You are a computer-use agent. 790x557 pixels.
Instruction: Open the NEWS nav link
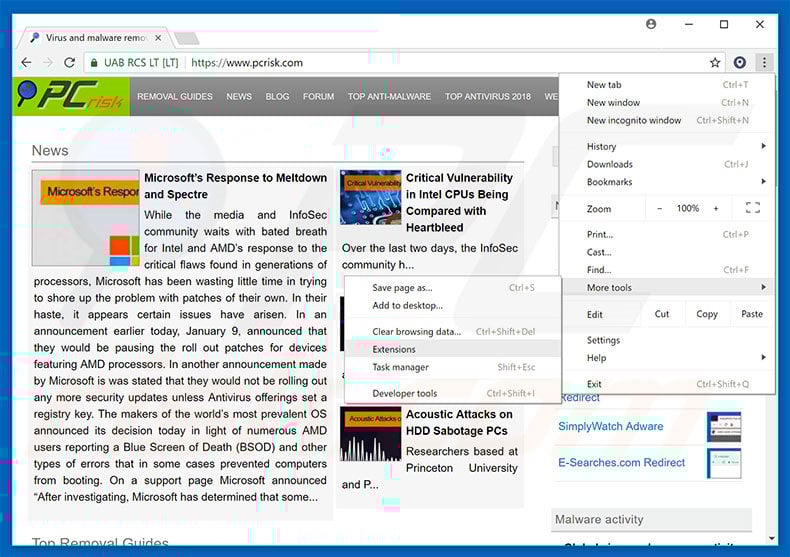[239, 96]
